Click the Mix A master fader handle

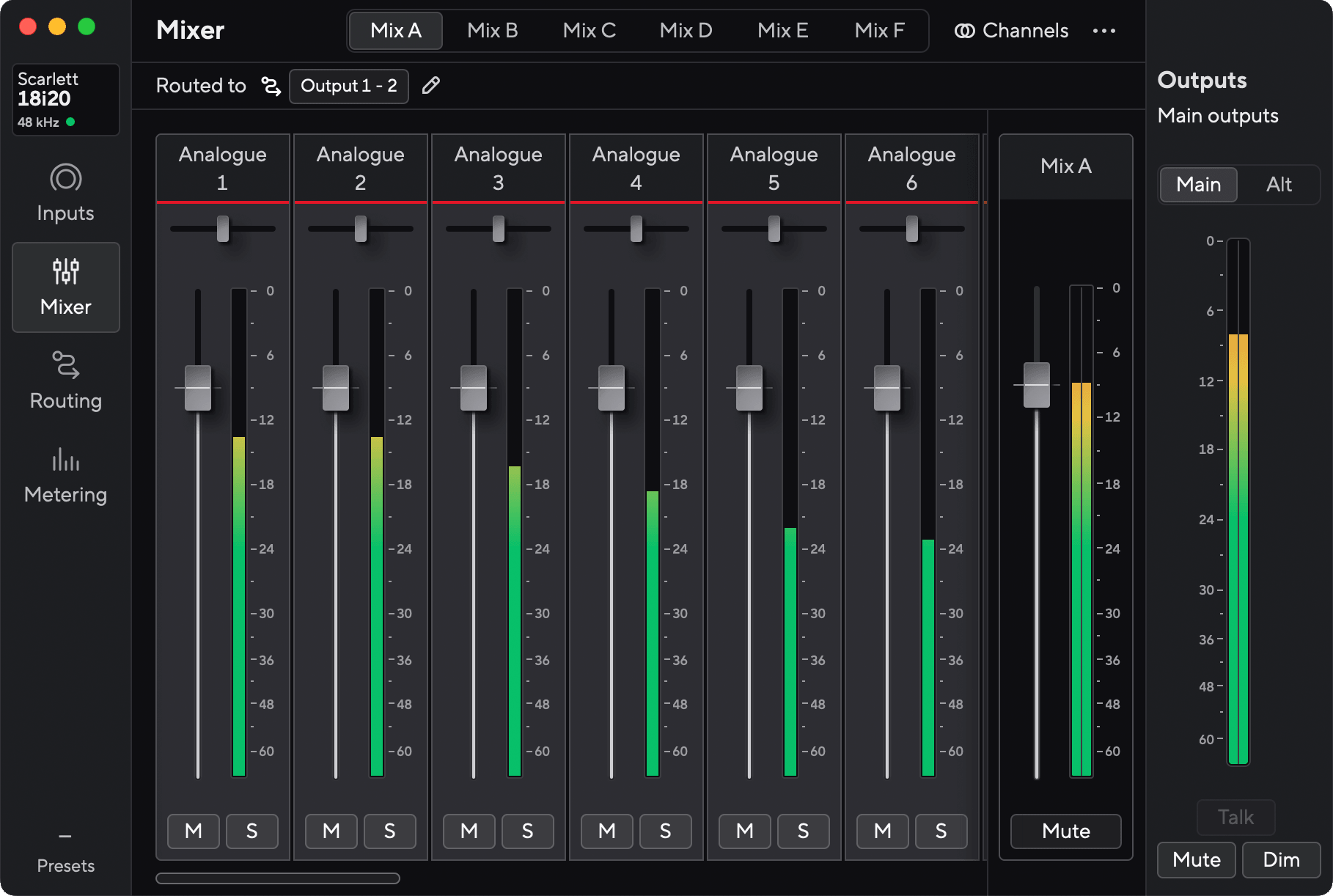[x=1037, y=385]
